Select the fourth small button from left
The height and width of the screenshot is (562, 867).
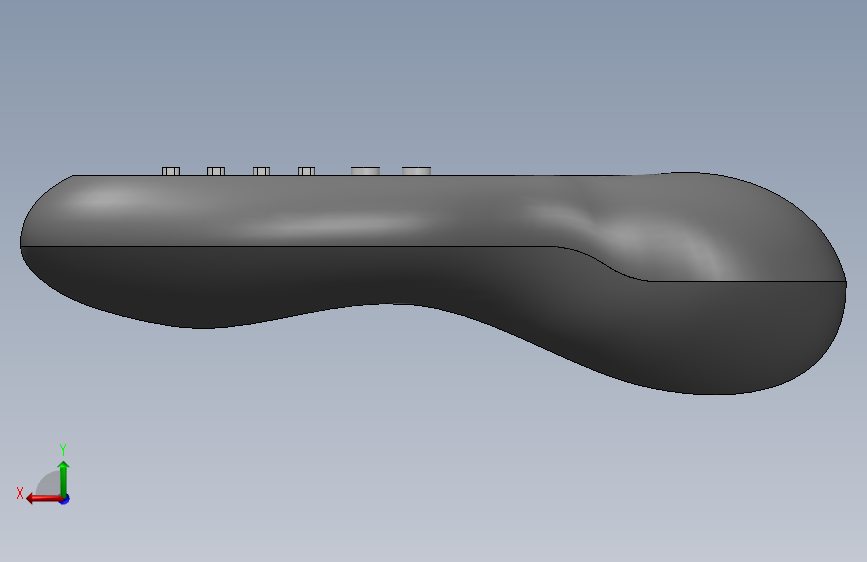click(306, 171)
